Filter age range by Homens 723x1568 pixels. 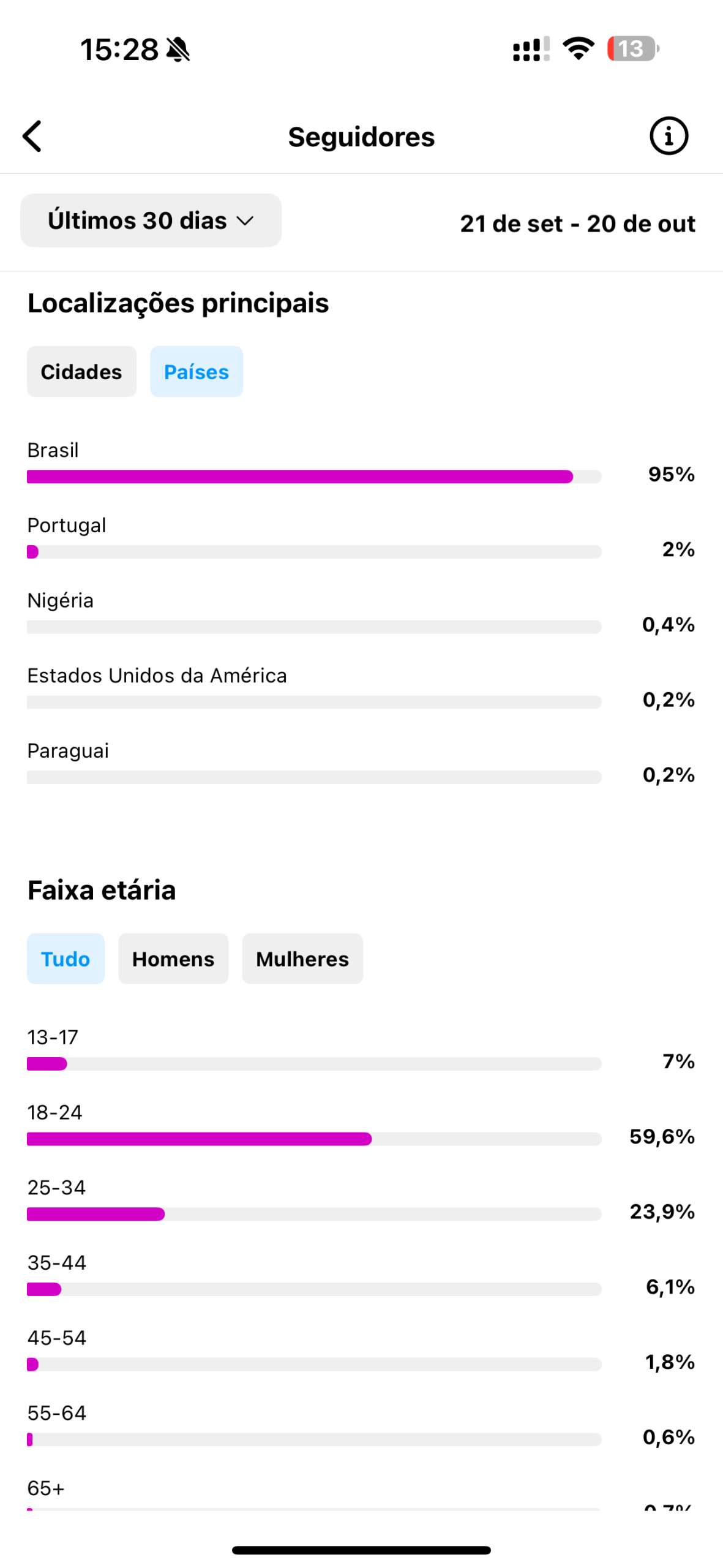pos(173,959)
